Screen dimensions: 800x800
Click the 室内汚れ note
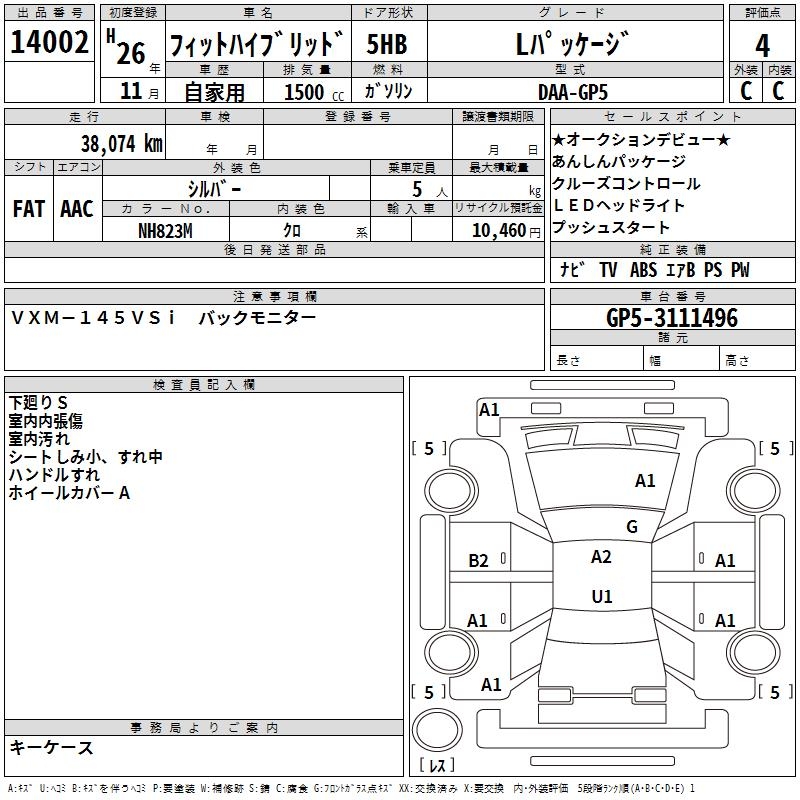[39, 438]
